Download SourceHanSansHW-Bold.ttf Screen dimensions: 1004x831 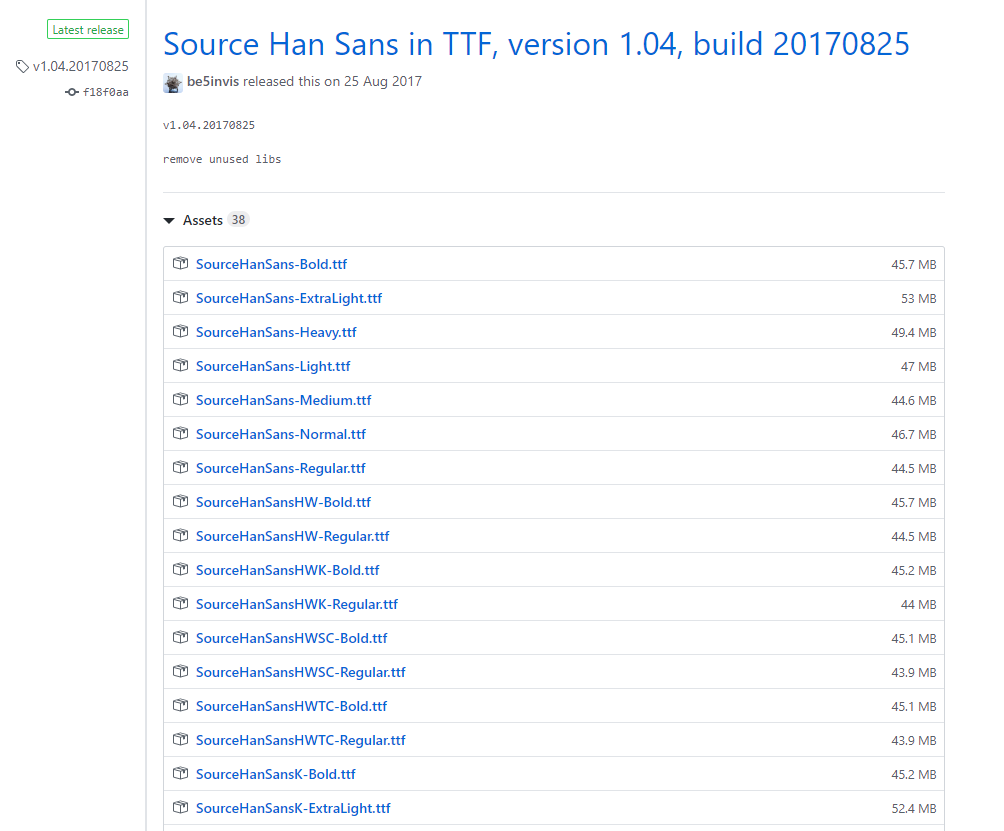tap(283, 501)
